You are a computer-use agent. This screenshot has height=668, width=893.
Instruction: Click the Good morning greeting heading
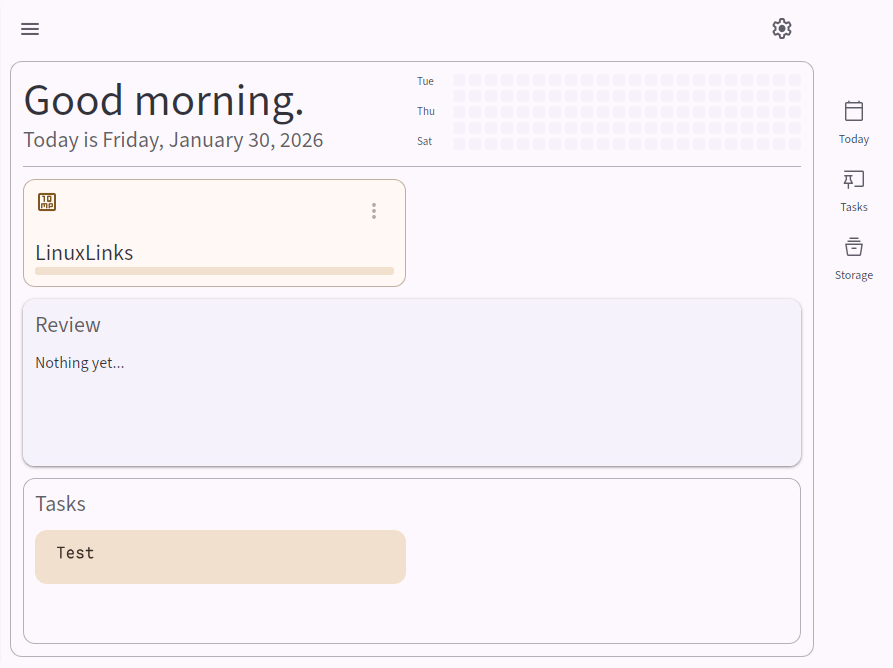click(163, 100)
